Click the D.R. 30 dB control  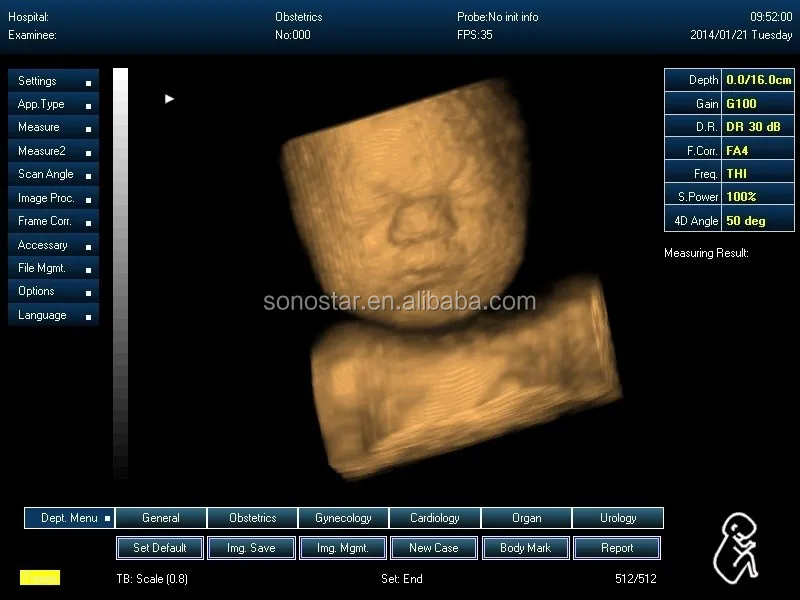pos(728,126)
